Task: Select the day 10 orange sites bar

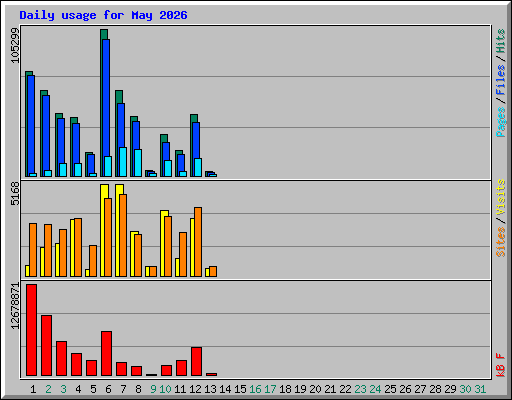Action: [168, 246]
